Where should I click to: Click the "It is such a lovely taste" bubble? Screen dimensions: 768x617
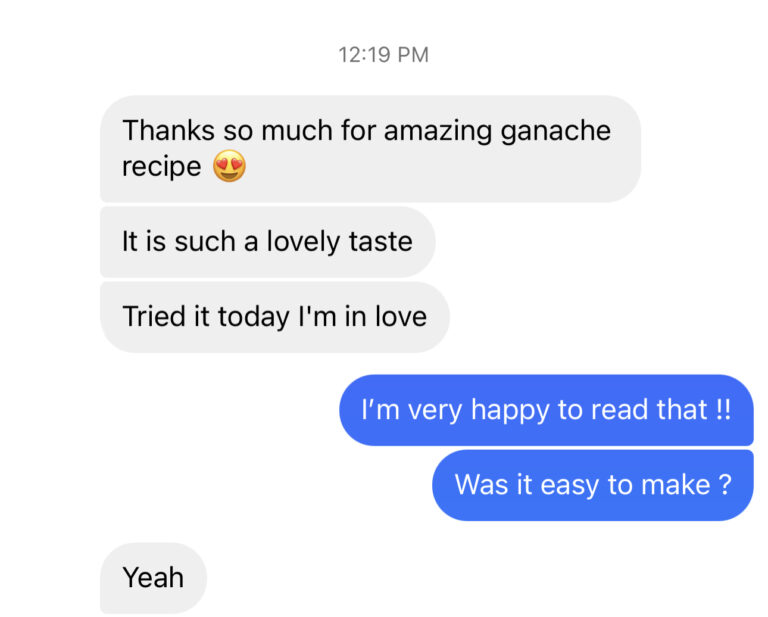click(267, 242)
